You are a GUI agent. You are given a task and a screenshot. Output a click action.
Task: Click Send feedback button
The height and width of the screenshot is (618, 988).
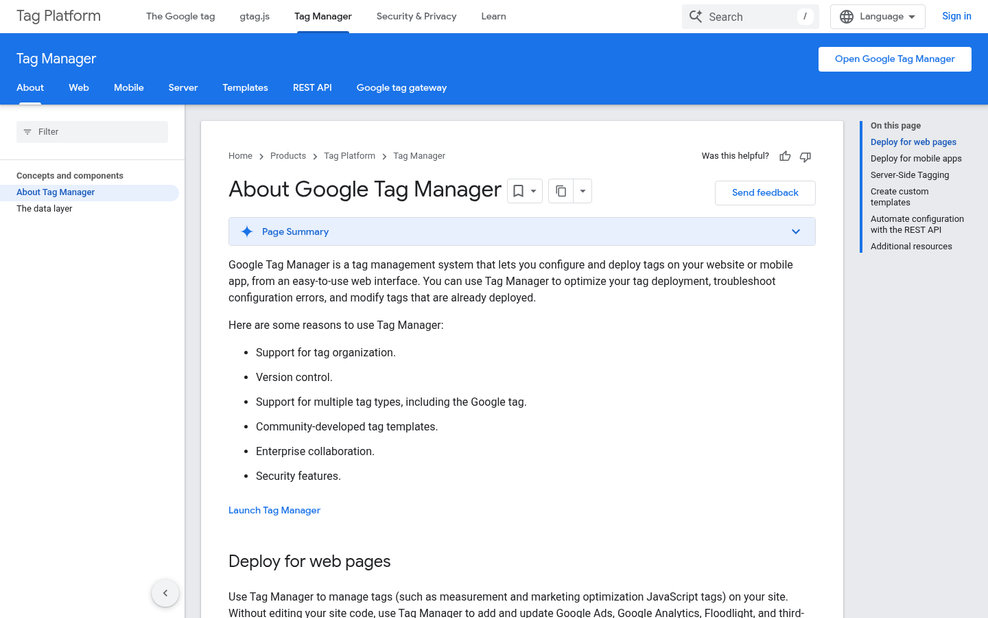[765, 193]
